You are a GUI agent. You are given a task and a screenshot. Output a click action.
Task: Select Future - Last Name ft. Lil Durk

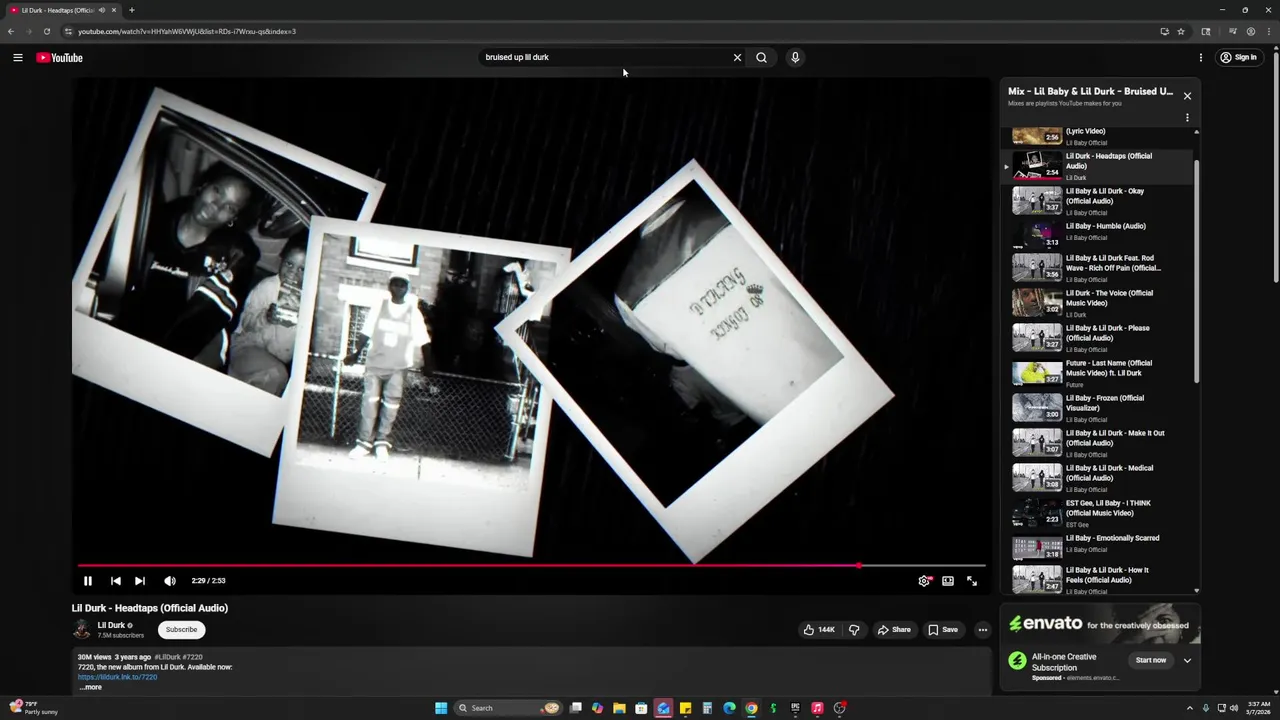(1099, 373)
